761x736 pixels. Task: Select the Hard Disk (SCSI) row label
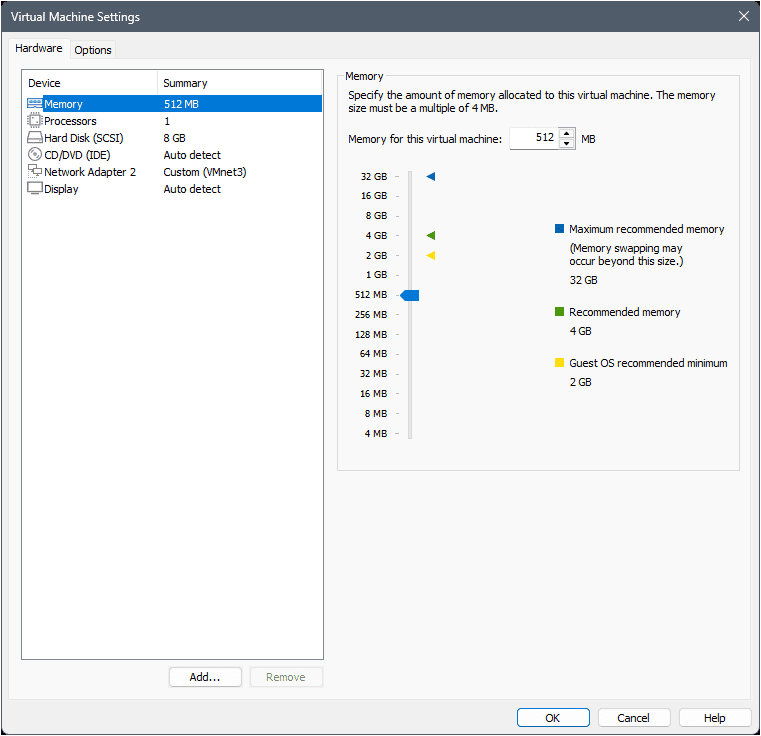coord(83,138)
